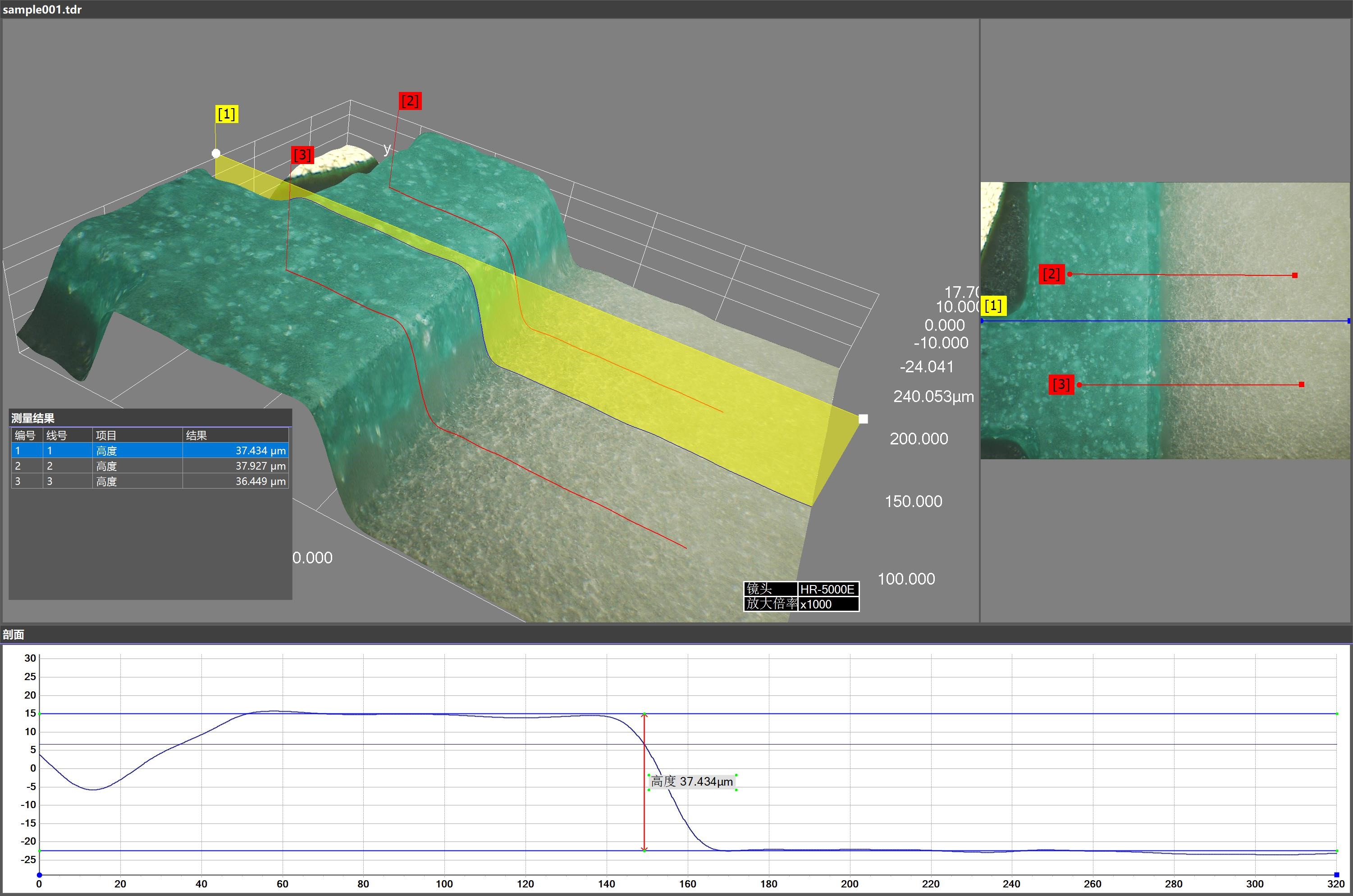The height and width of the screenshot is (896, 1353).
Task: Click the 高度 37.434µm label in profile
Action: pyautogui.click(x=692, y=782)
